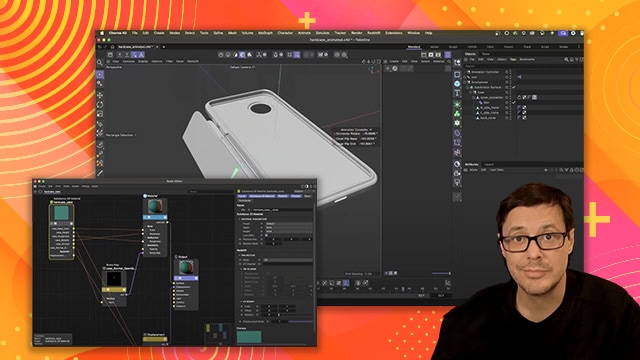Open the Render menu
The image size is (640, 360).
point(356,33)
